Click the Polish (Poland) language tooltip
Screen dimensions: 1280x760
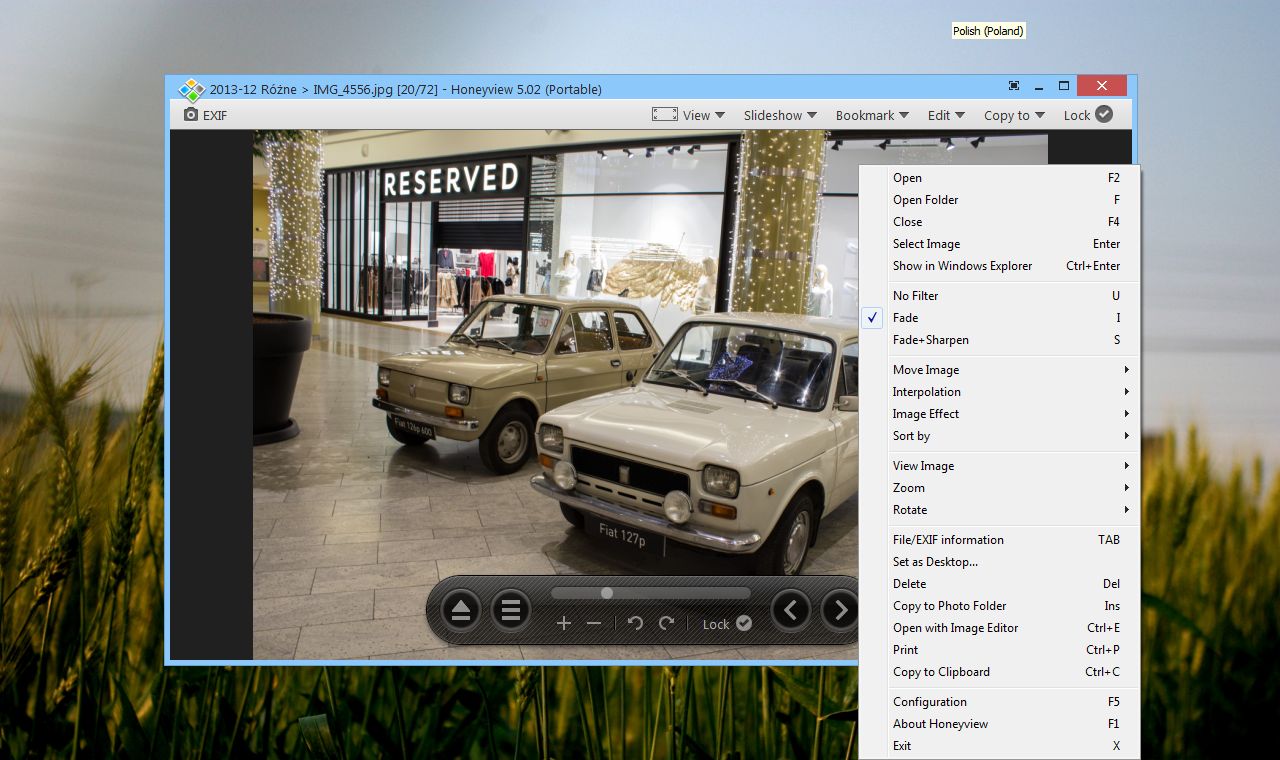point(988,31)
